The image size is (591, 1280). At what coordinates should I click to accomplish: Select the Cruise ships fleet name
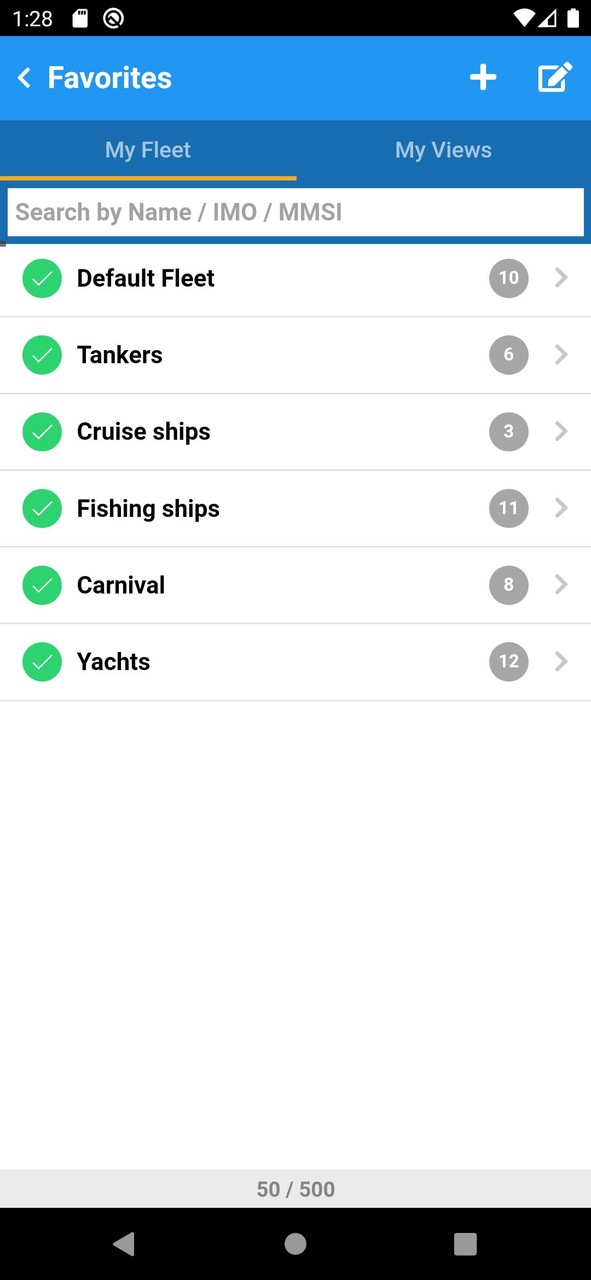tap(143, 431)
